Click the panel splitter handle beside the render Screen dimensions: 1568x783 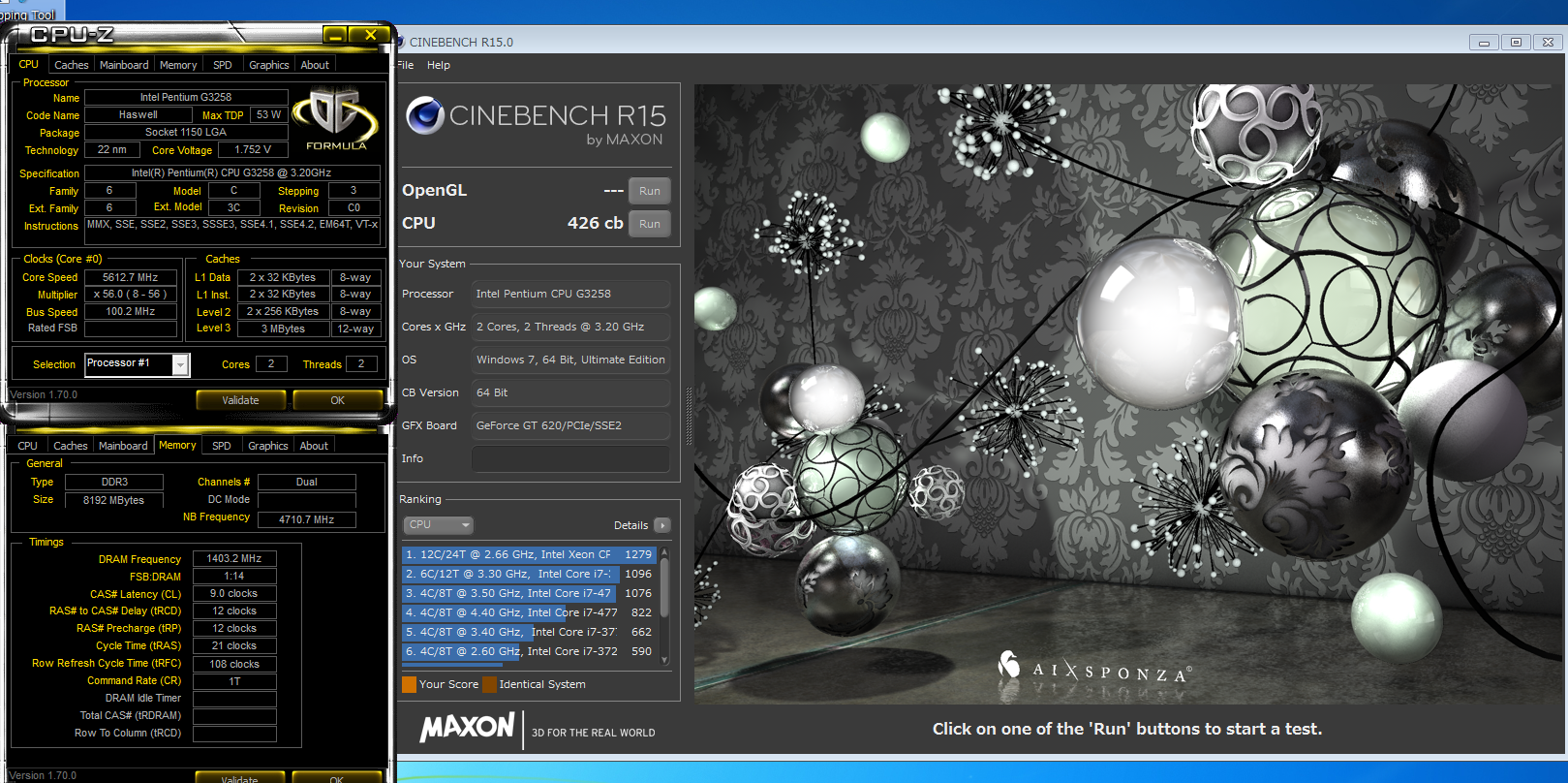(x=690, y=417)
